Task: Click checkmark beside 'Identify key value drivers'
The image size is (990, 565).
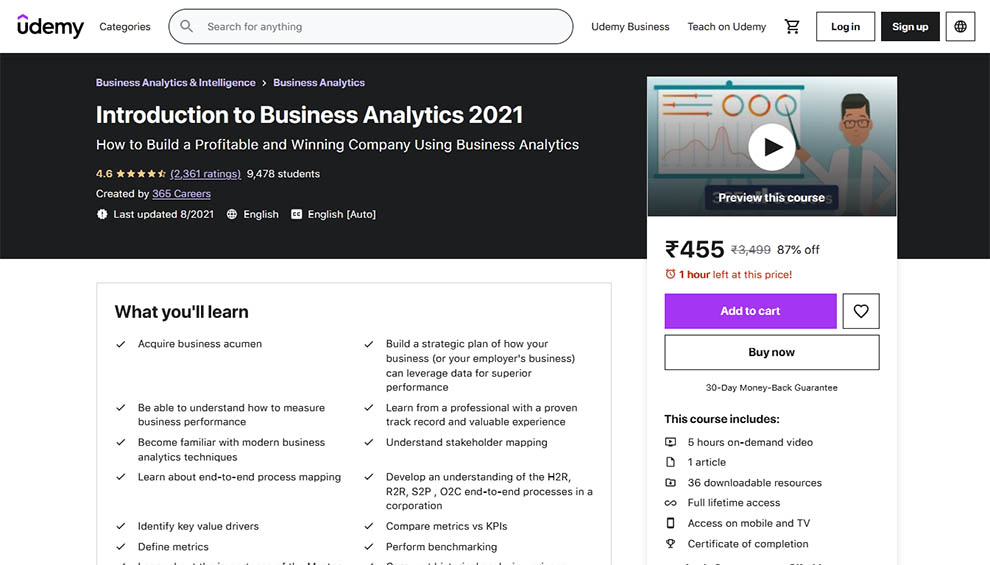Action: [x=121, y=526]
